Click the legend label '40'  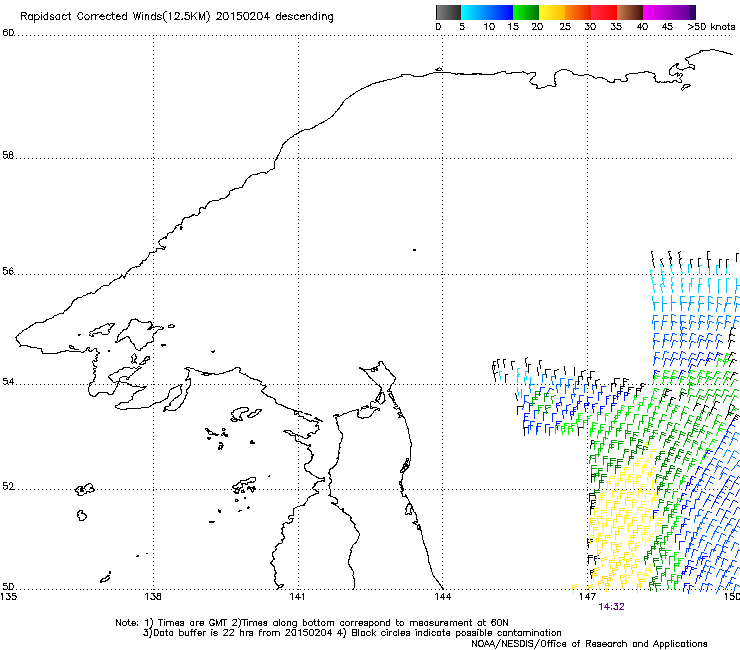tap(642, 27)
